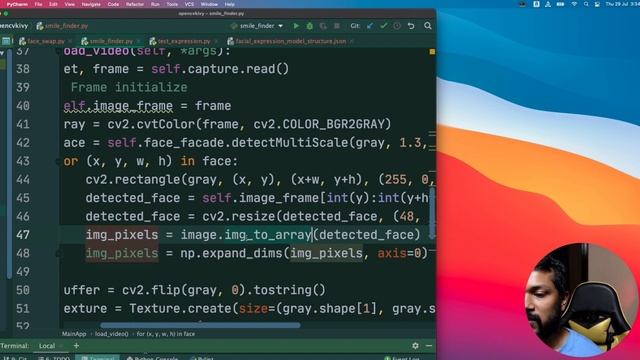The width and height of the screenshot is (640, 360).
Task: Place cursor on img_to_array in line 47
Action: (x=268, y=235)
